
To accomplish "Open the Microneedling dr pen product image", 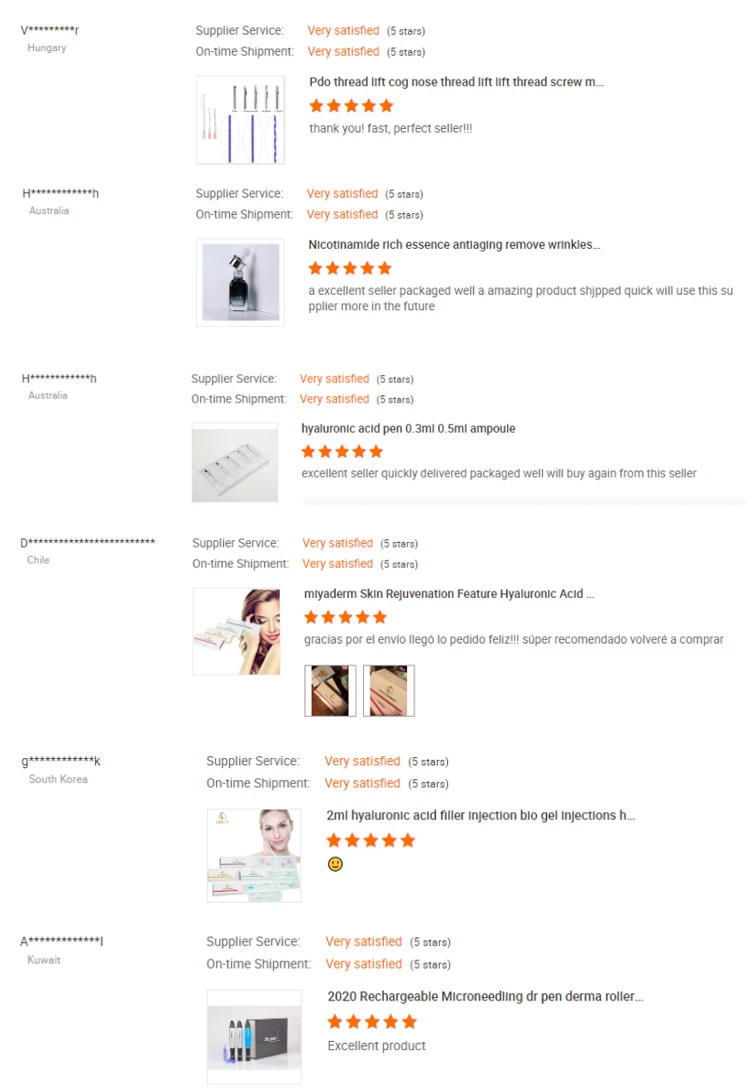I will click(x=254, y=1036).
